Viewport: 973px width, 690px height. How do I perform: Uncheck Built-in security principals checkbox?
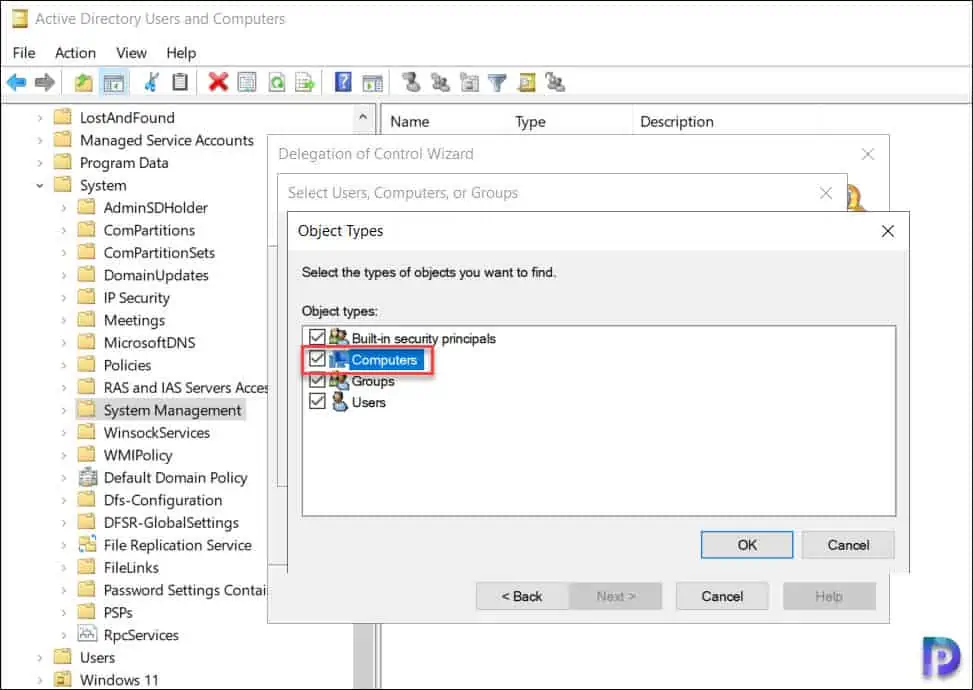point(317,337)
